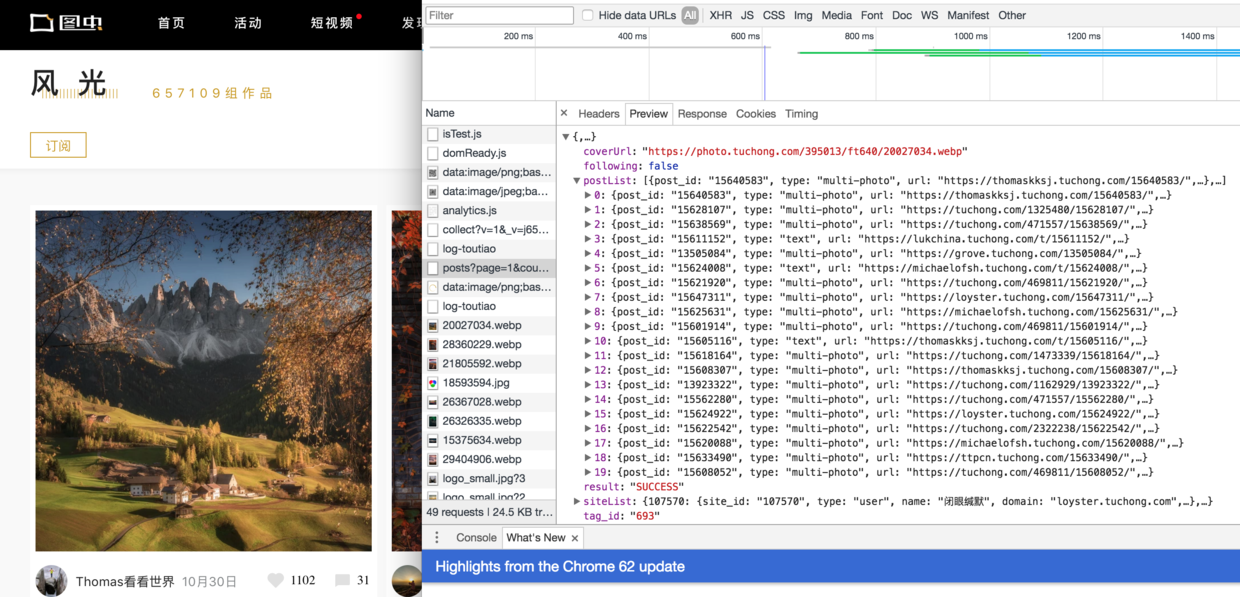Filter requests by Doc
Screen dimensions: 1240x597
click(902, 15)
